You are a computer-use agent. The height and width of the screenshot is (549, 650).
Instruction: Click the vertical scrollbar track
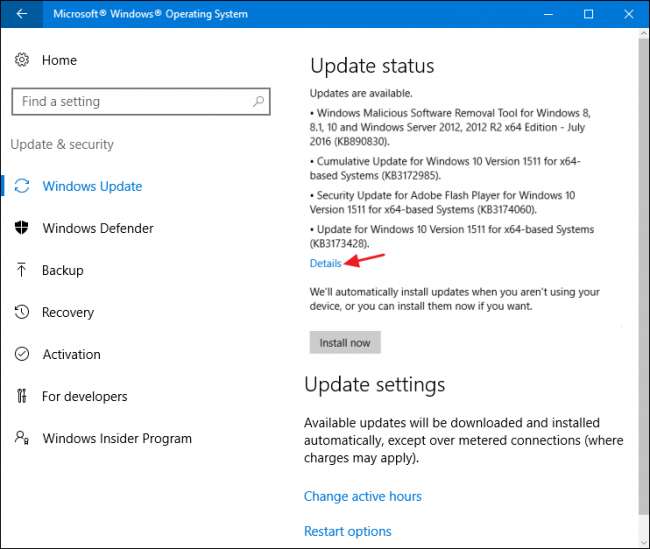coord(644,290)
